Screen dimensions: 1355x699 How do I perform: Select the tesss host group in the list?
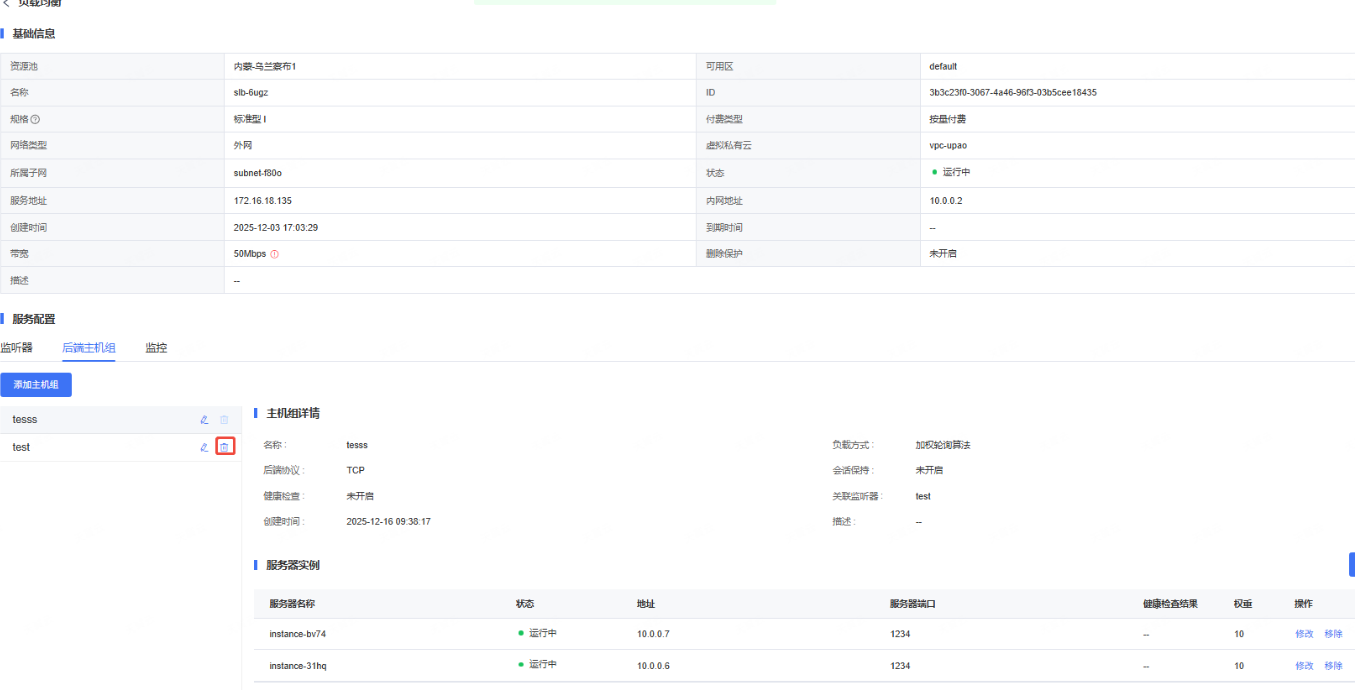point(120,420)
